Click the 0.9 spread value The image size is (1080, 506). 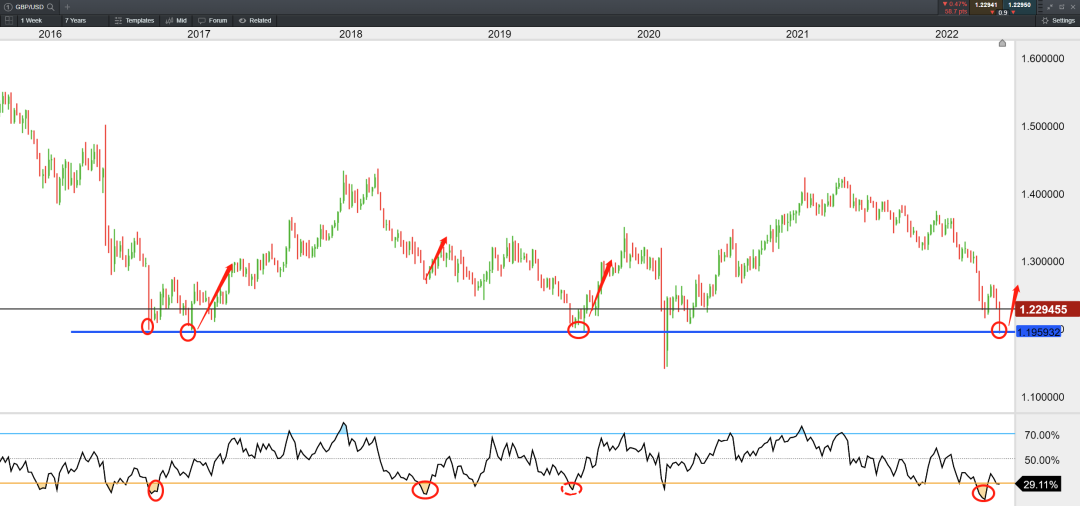1003,12
